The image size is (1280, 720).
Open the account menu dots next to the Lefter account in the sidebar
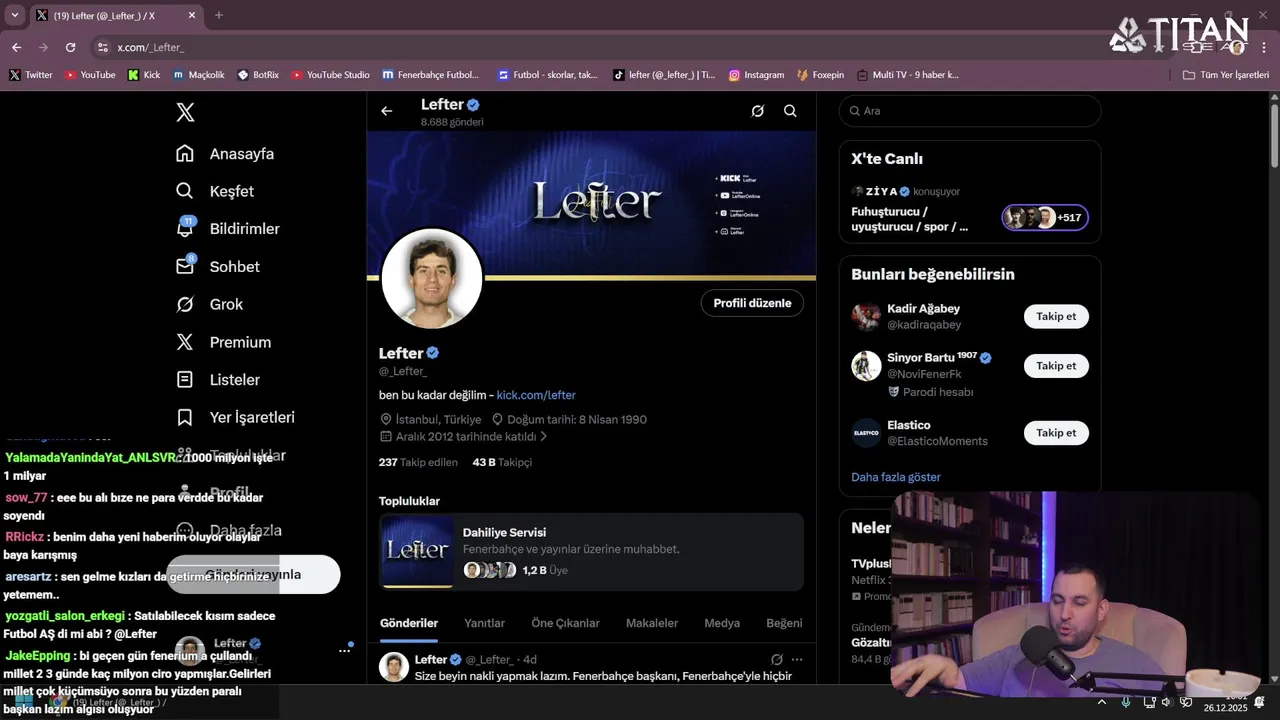tap(344, 650)
